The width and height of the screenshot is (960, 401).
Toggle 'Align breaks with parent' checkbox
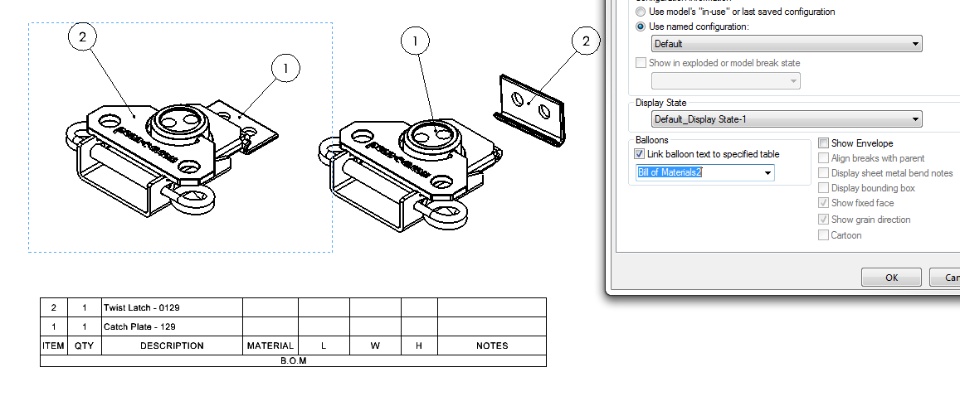823,158
